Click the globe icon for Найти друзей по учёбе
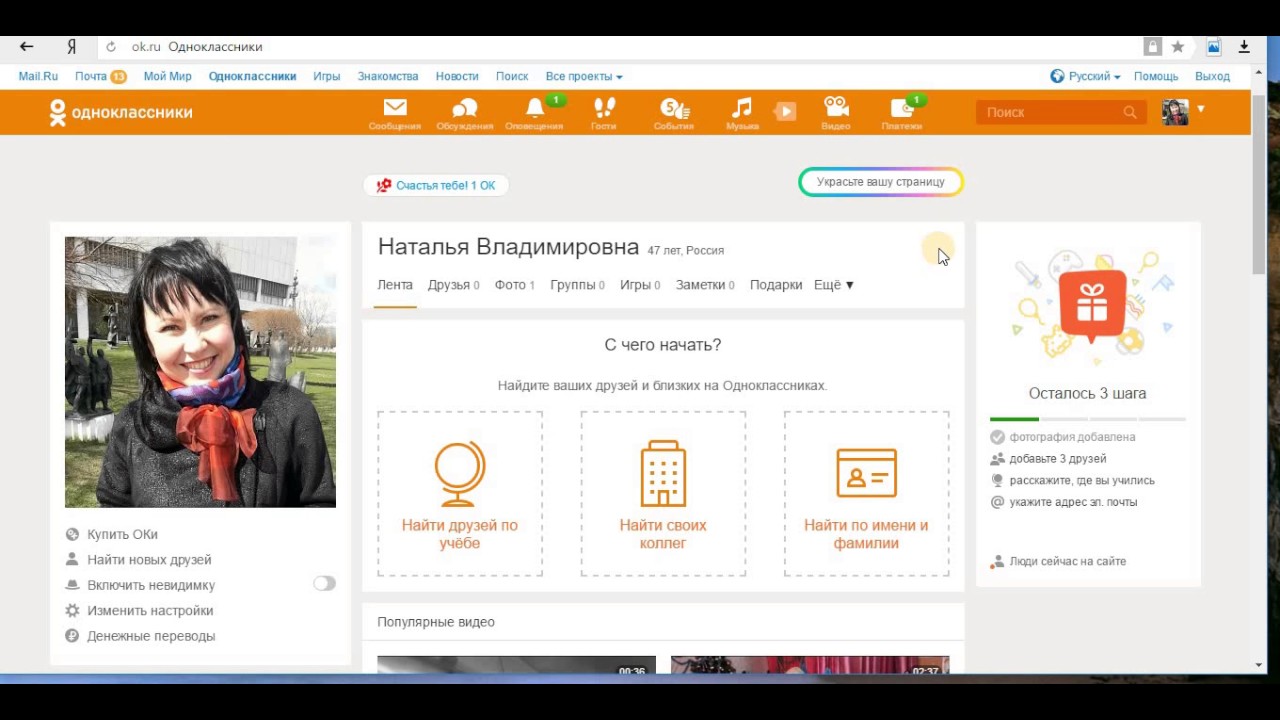Image resolution: width=1280 pixels, height=720 pixels. [460, 474]
